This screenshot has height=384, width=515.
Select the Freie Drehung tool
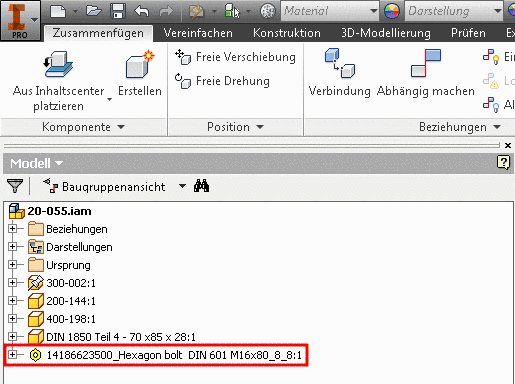tap(222, 81)
